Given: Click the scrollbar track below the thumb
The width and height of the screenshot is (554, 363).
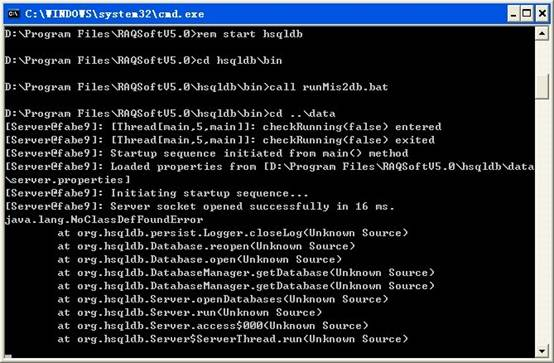Looking at the screenshot, I should coord(542,221).
